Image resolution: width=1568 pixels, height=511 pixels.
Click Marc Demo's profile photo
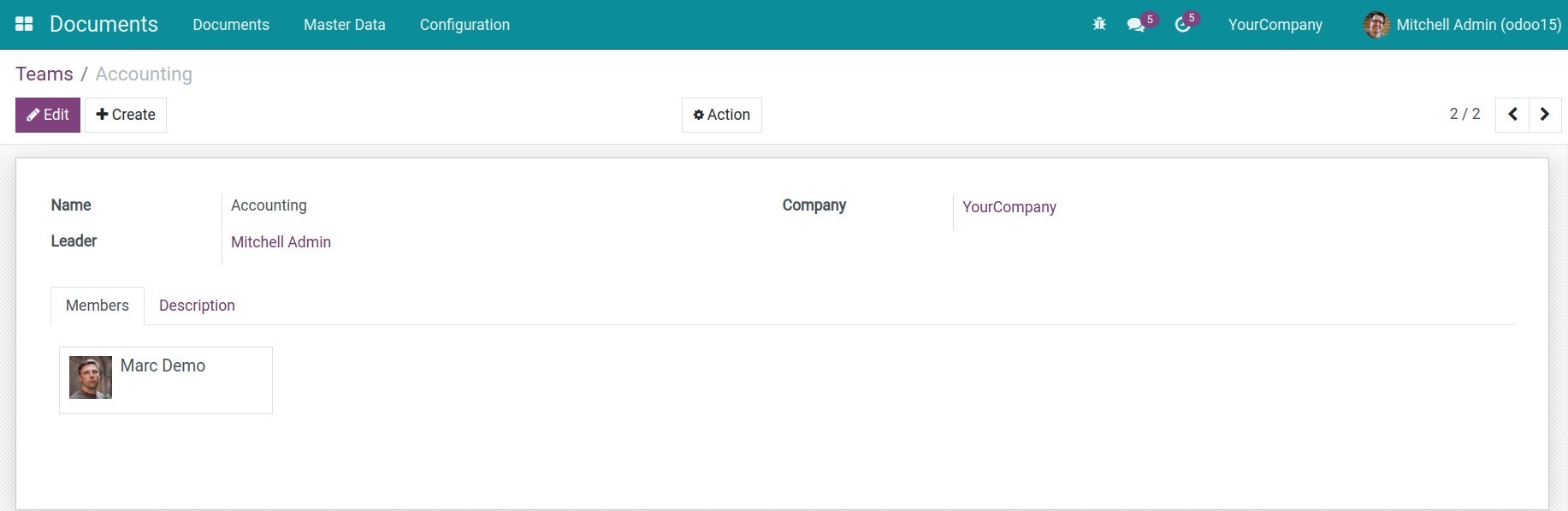(x=91, y=377)
